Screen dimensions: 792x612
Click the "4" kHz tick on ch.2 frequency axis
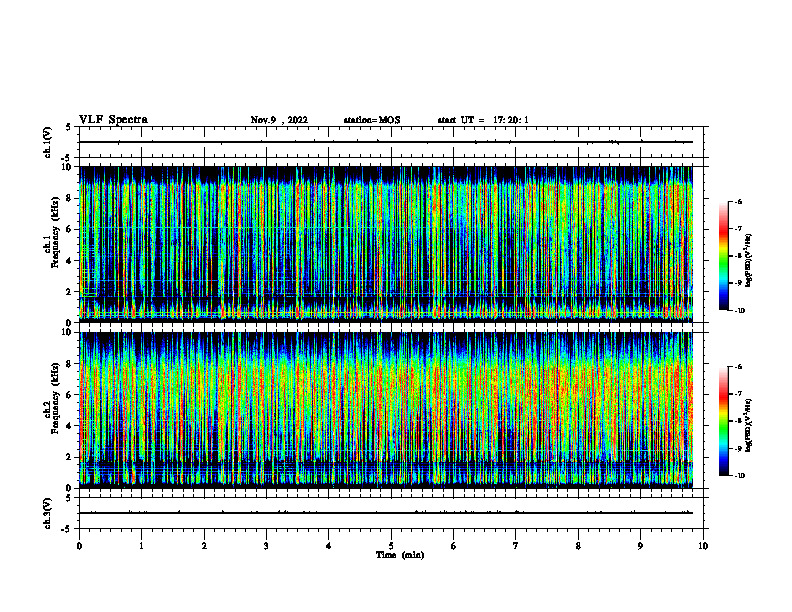tap(70, 426)
